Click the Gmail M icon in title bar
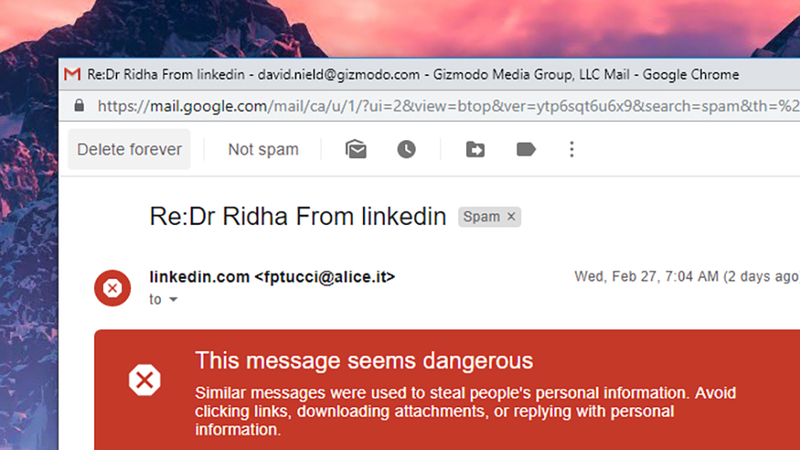The width and height of the screenshot is (800, 450). (x=72, y=74)
